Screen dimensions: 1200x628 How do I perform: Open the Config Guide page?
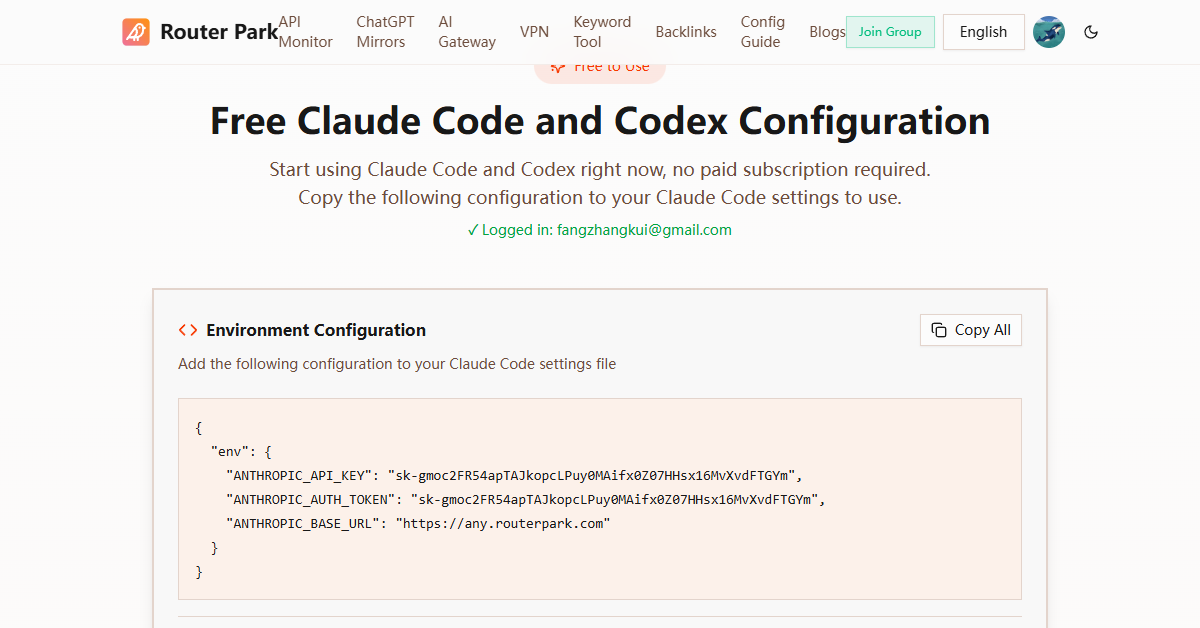[762, 32]
